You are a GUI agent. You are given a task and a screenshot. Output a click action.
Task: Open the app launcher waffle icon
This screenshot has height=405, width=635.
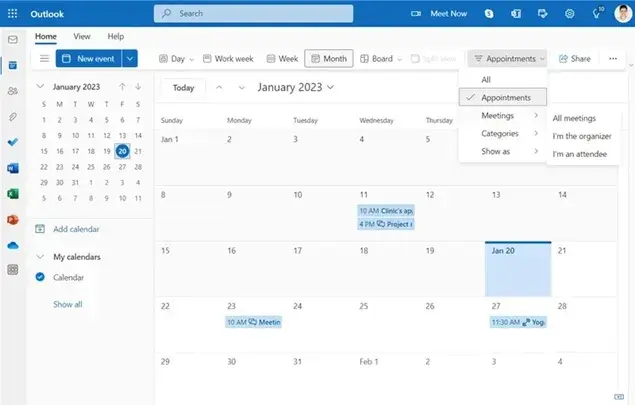[13, 14]
